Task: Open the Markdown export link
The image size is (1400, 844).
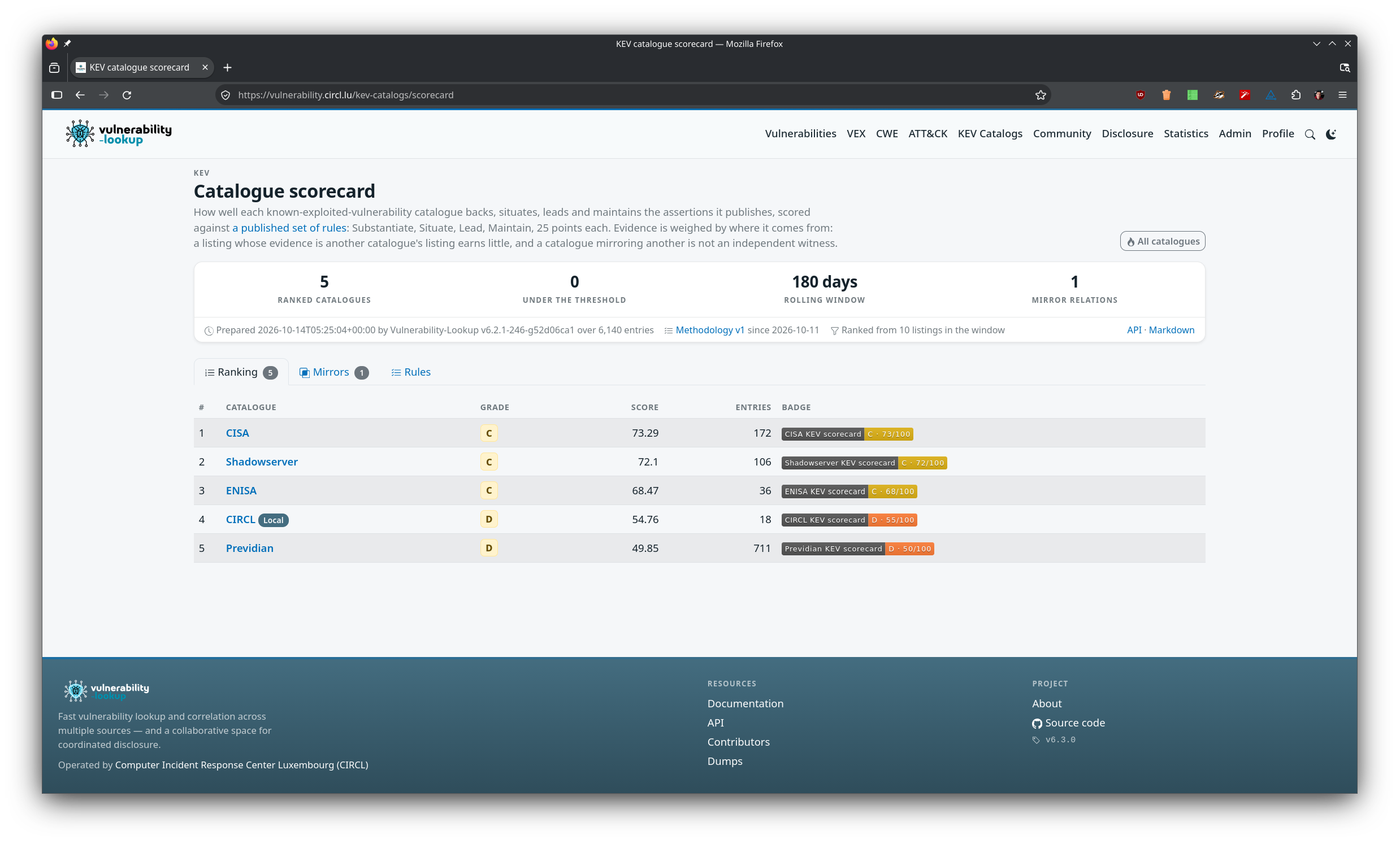Action: [x=1171, y=330]
